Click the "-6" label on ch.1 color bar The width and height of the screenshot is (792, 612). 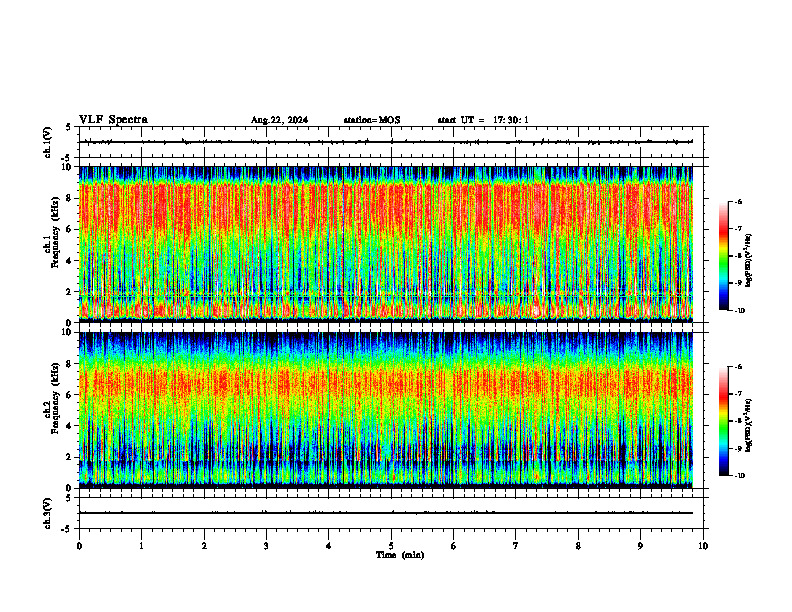(x=738, y=201)
